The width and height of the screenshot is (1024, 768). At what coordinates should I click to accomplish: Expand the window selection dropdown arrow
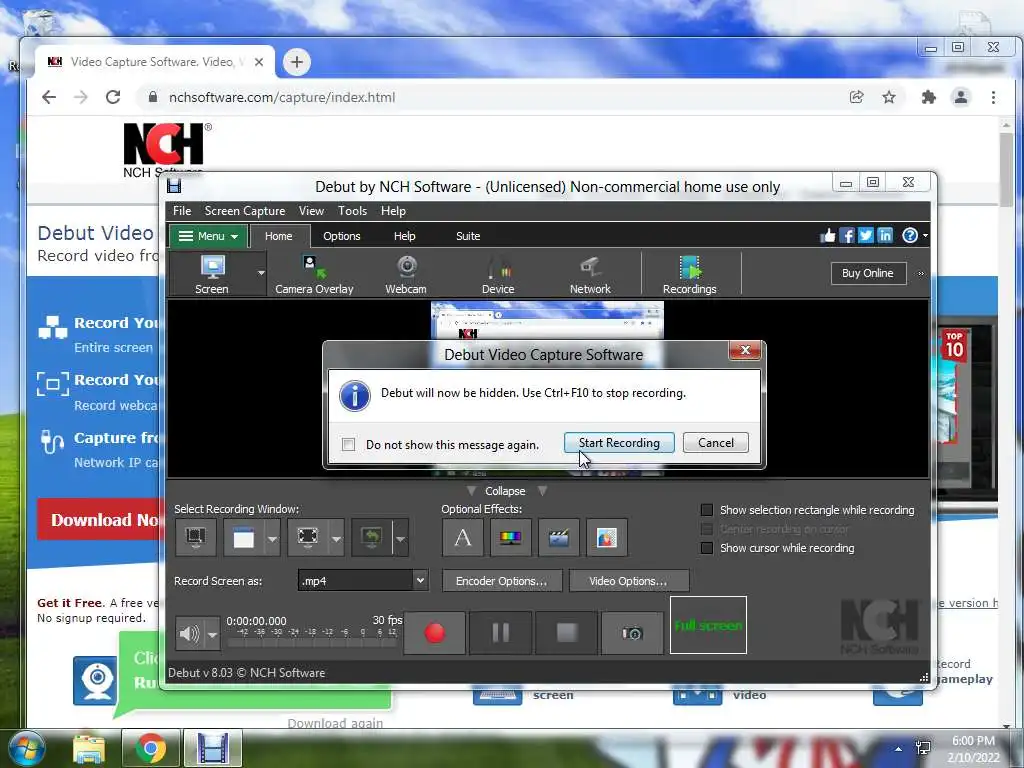click(272, 539)
